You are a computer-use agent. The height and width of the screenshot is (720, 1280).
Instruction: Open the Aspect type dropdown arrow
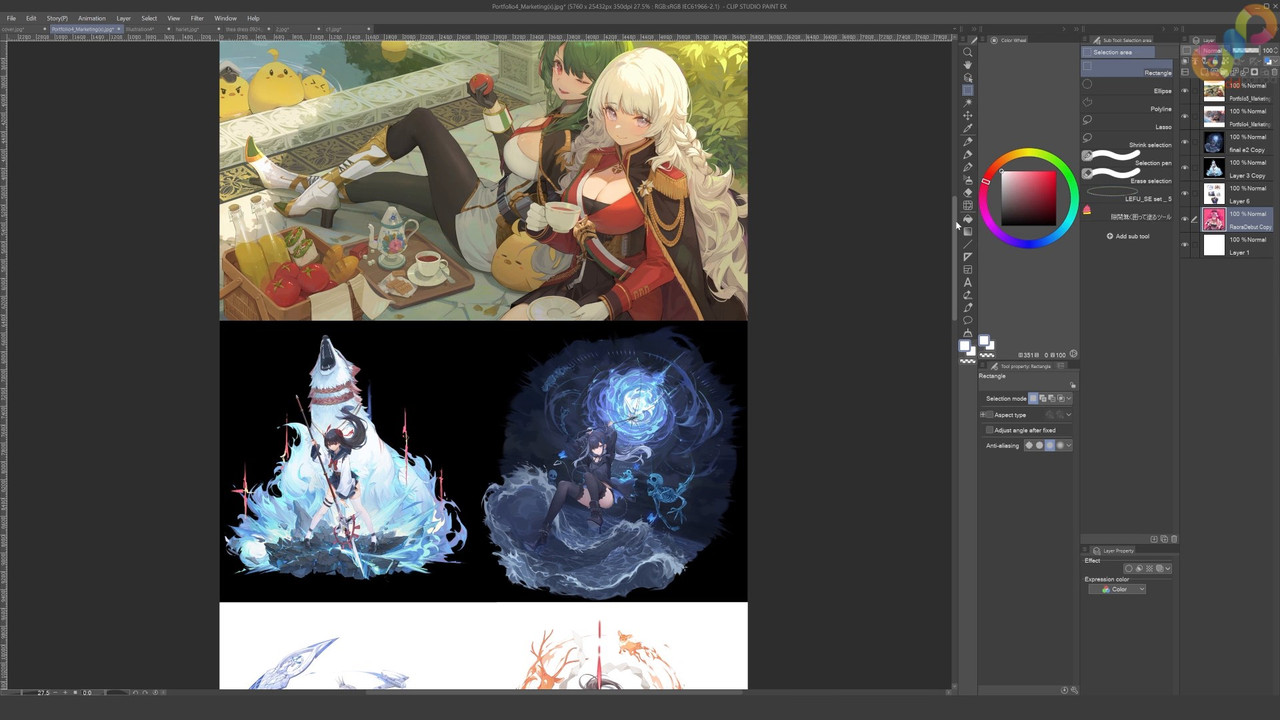click(1069, 415)
